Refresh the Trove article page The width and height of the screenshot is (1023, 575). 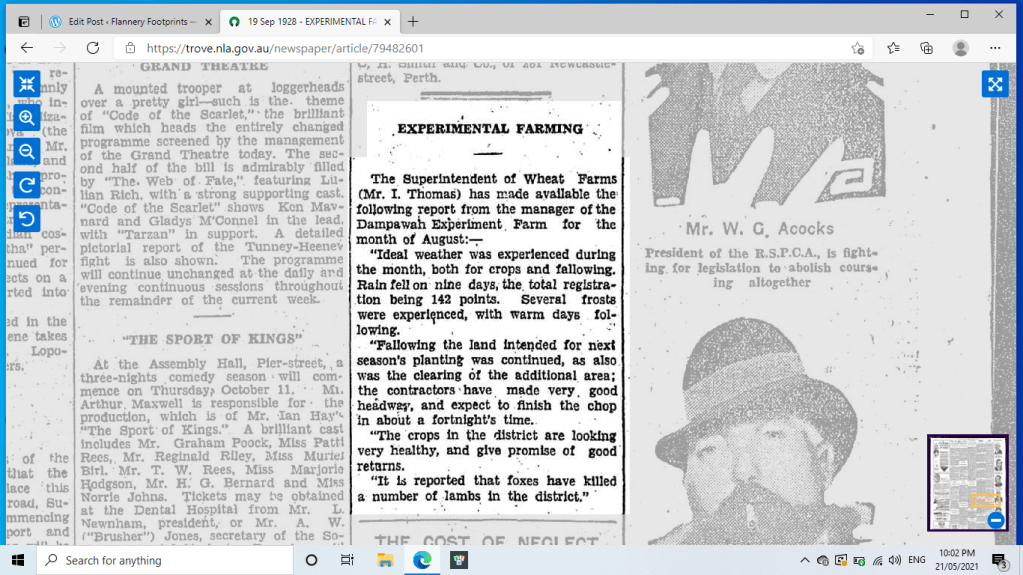tap(93, 48)
